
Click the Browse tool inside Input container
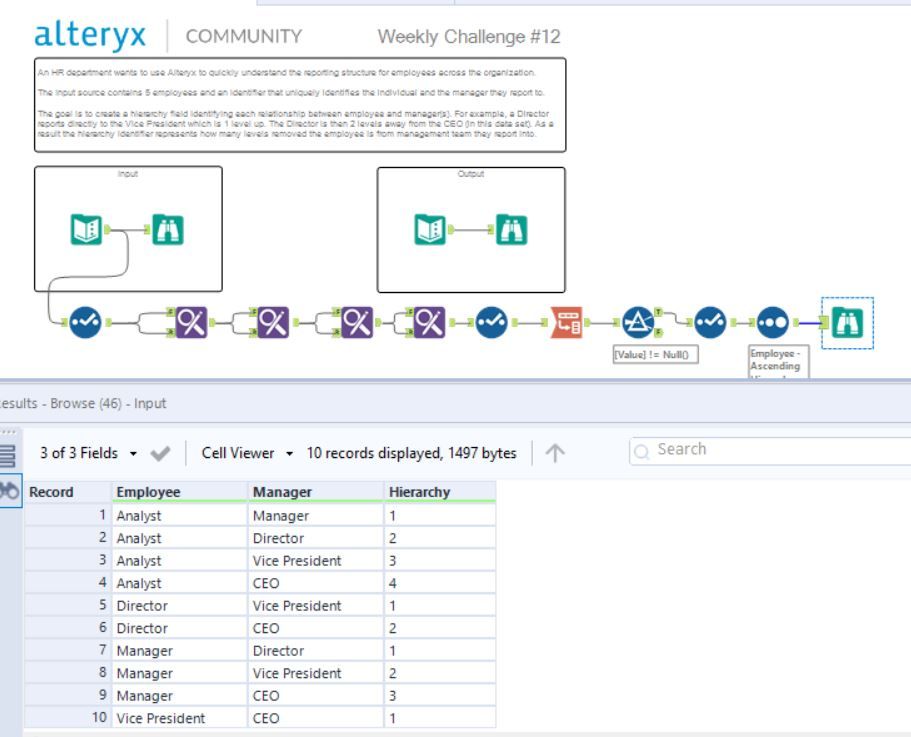pyautogui.click(x=168, y=229)
